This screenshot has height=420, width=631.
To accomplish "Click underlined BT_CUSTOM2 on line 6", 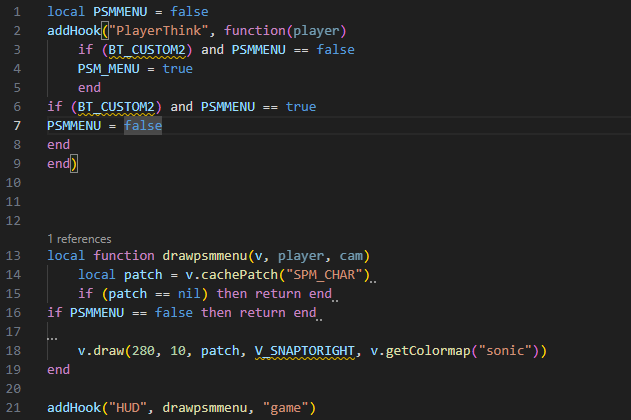I will point(116,107).
